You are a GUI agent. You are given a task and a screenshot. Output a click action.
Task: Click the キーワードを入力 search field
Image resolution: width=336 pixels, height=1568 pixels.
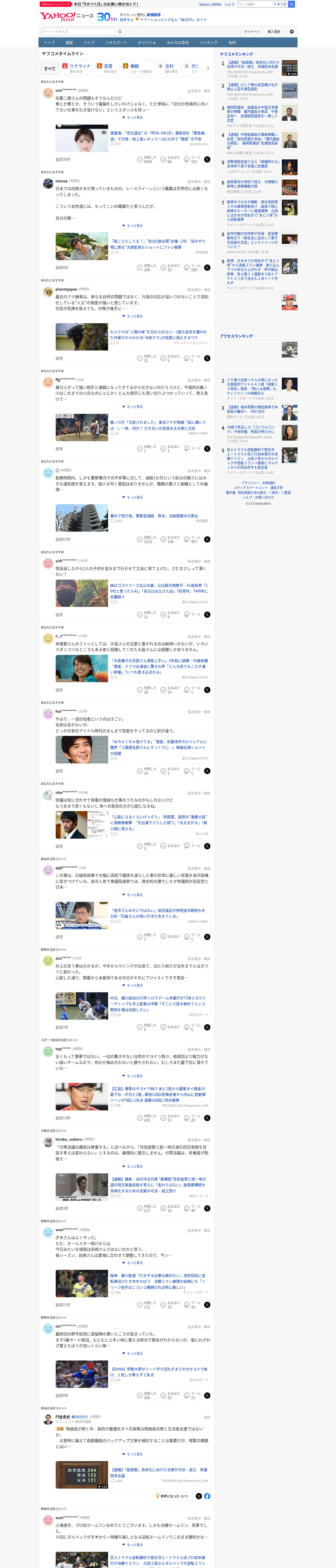[x=79, y=32]
